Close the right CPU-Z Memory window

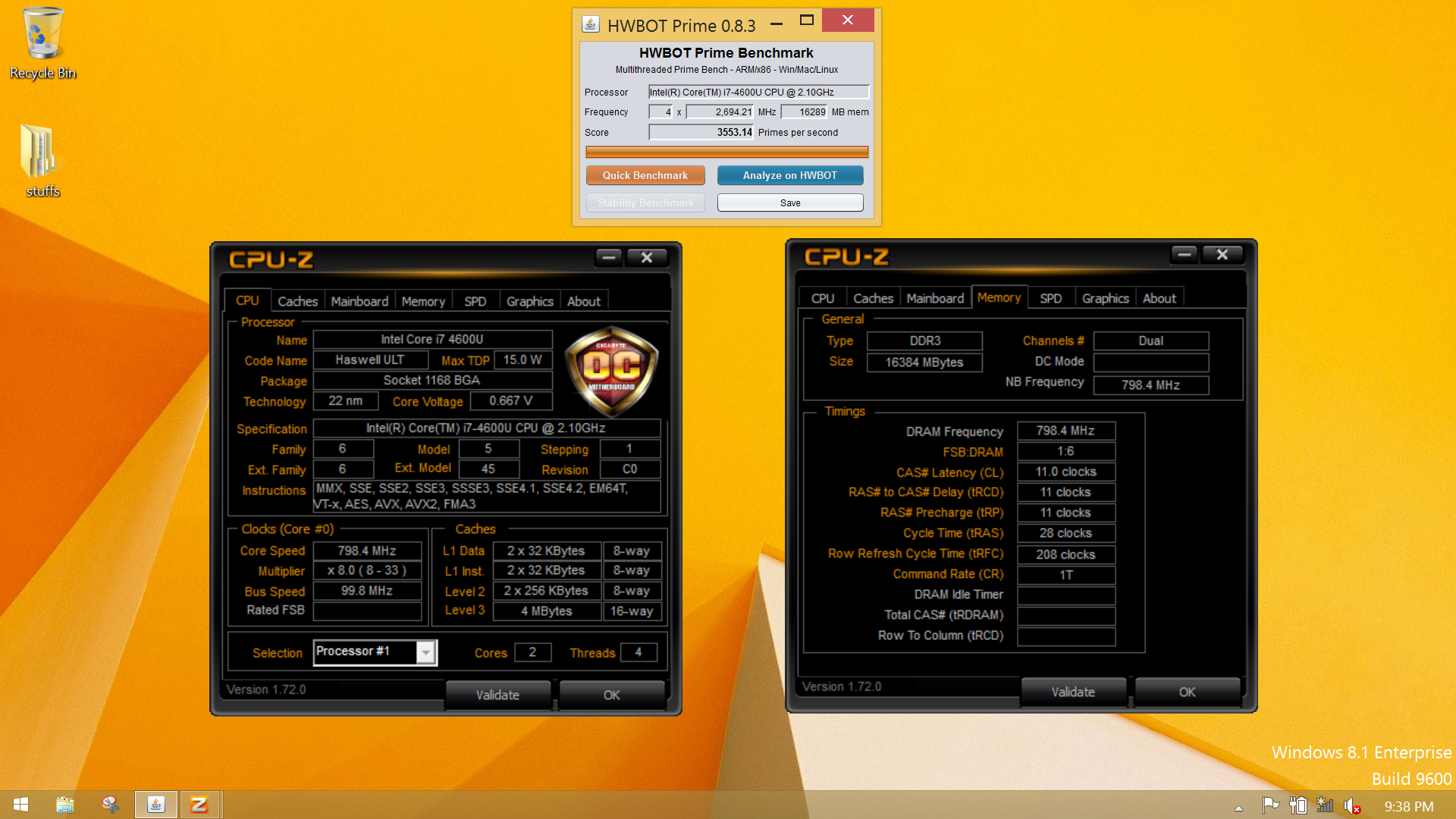(x=1222, y=255)
